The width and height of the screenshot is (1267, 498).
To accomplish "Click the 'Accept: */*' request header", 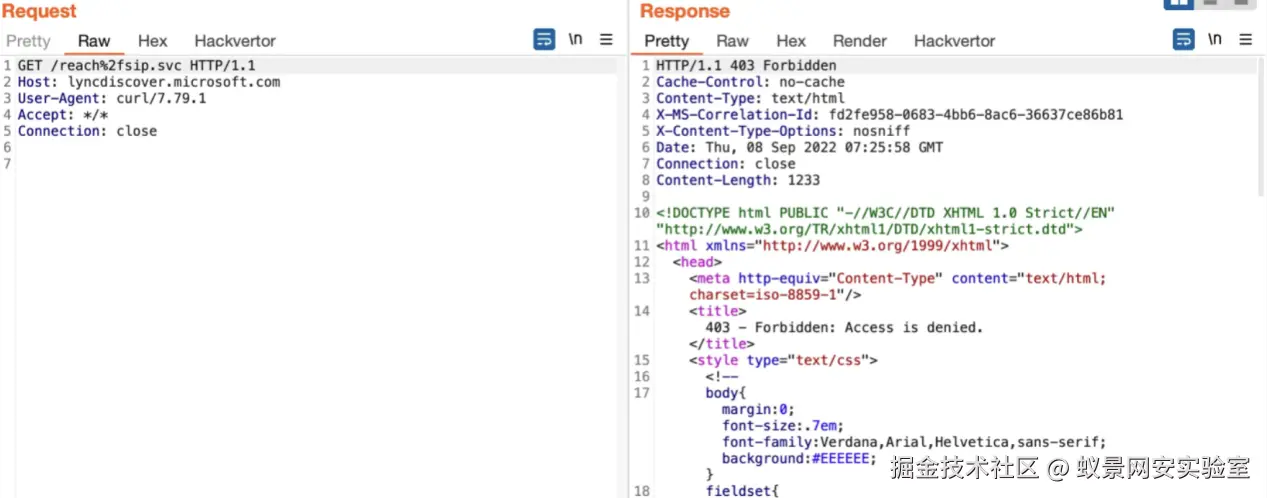I will (62, 114).
